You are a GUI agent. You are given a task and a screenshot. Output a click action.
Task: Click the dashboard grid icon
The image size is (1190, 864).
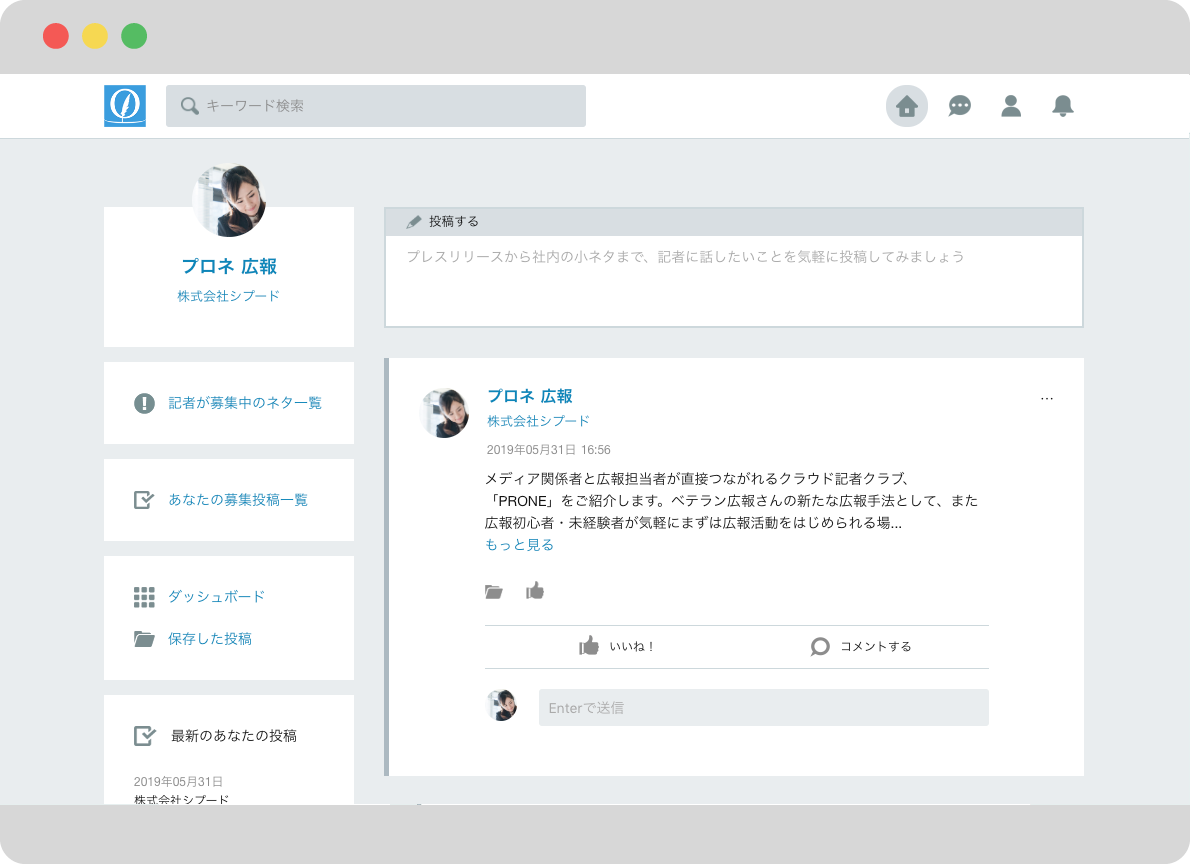click(x=144, y=597)
